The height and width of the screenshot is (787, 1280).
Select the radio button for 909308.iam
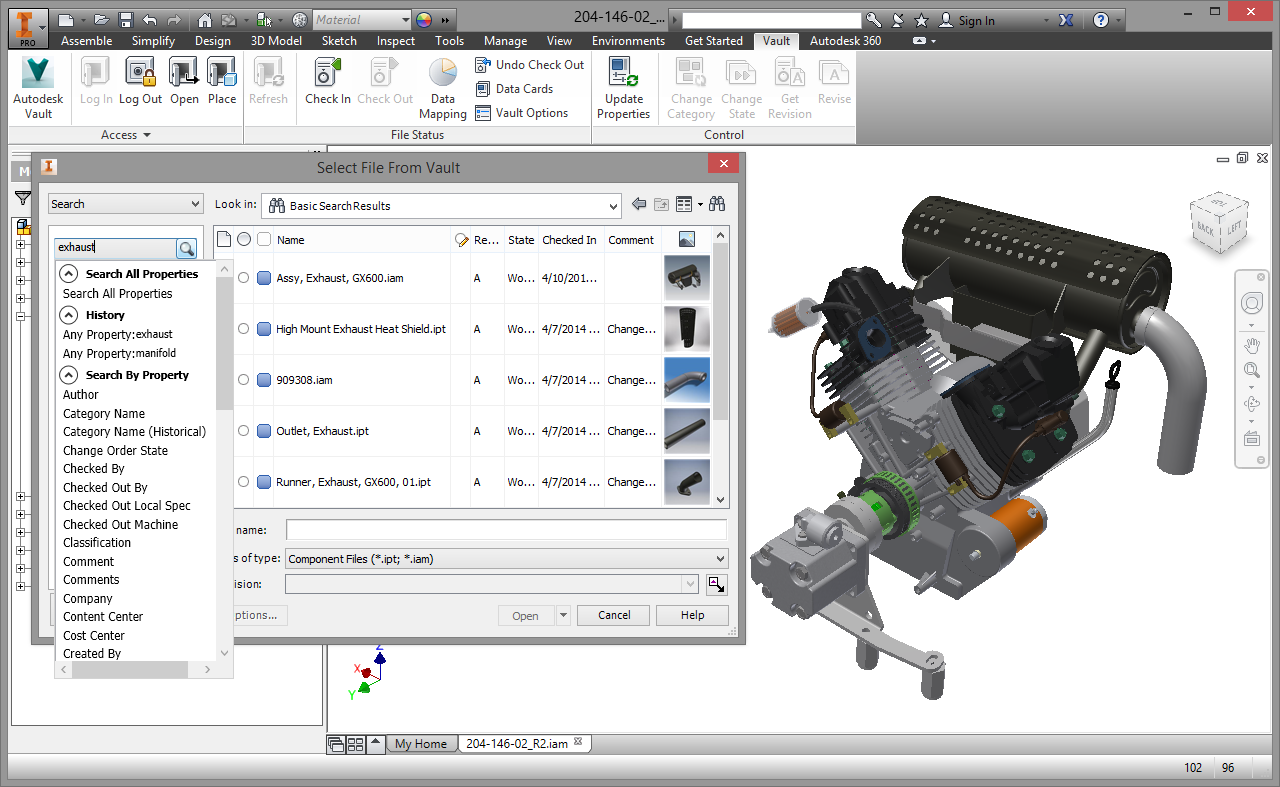[244, 380]
